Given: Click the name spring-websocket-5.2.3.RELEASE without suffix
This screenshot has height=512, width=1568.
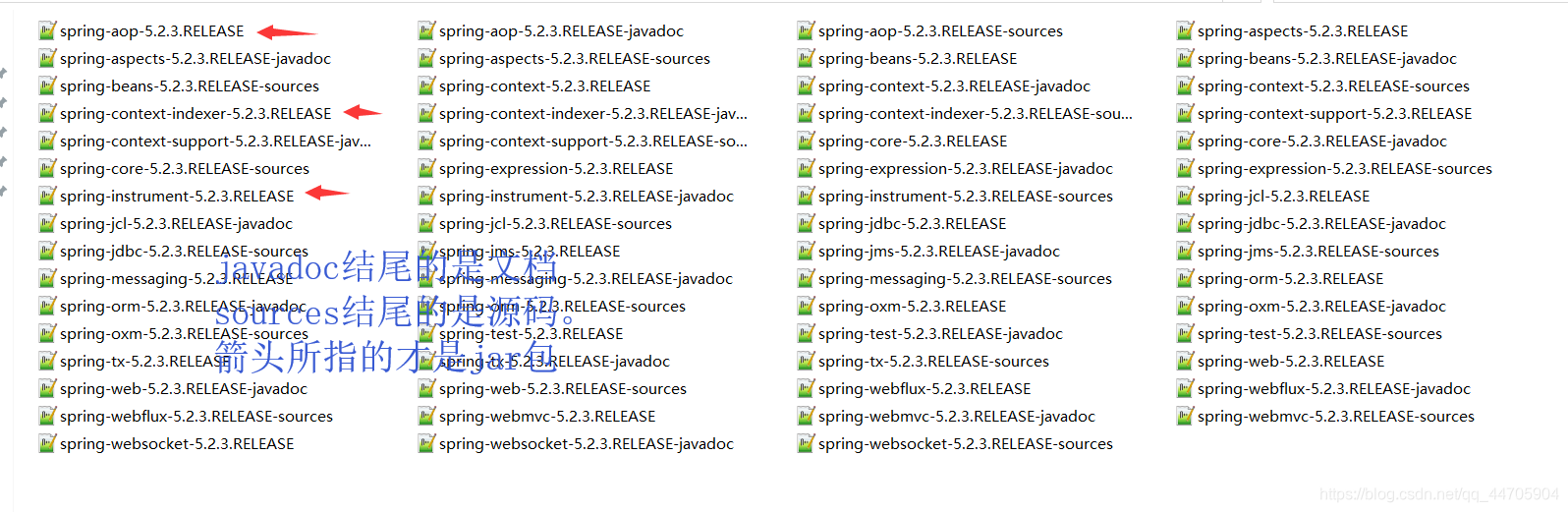Looking at the screenshot, I should pyautogui.click(x=177, y=444).
